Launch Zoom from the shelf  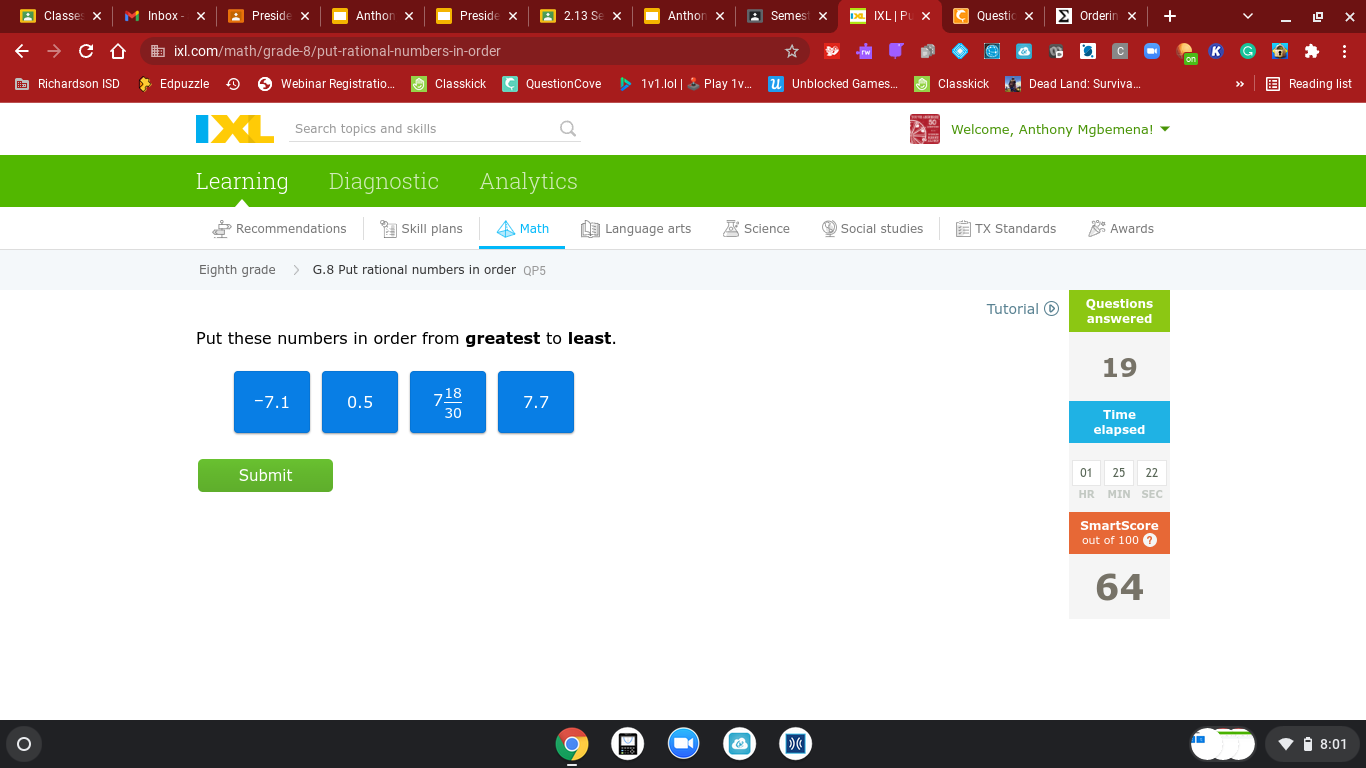click(x=684, y=744)
